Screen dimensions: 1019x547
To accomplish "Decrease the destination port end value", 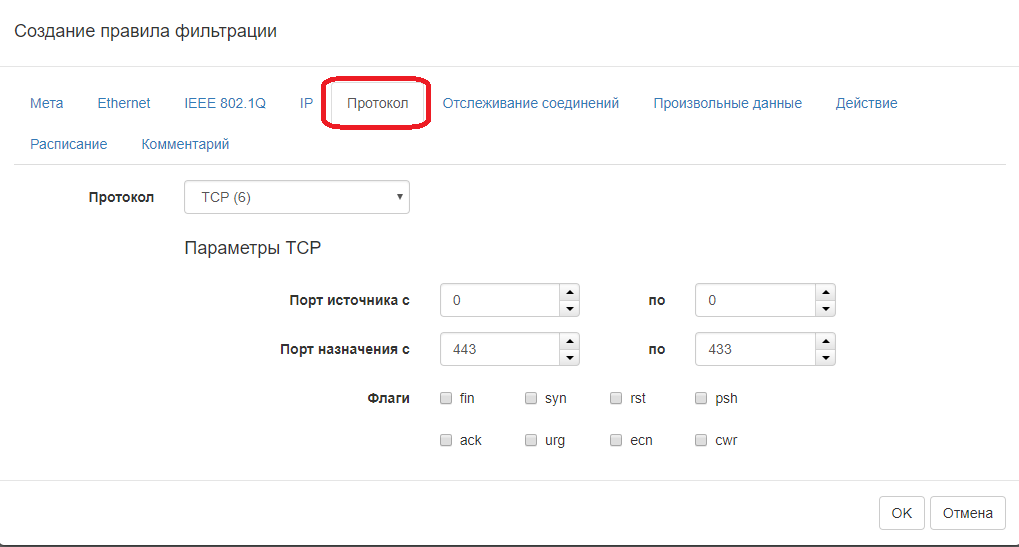I will 825,358.
